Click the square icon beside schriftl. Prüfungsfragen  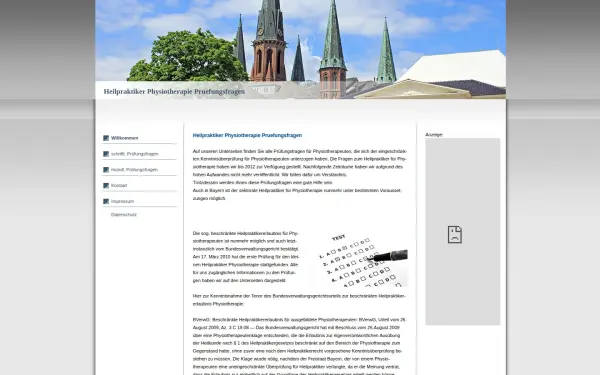tap(106, 154)
